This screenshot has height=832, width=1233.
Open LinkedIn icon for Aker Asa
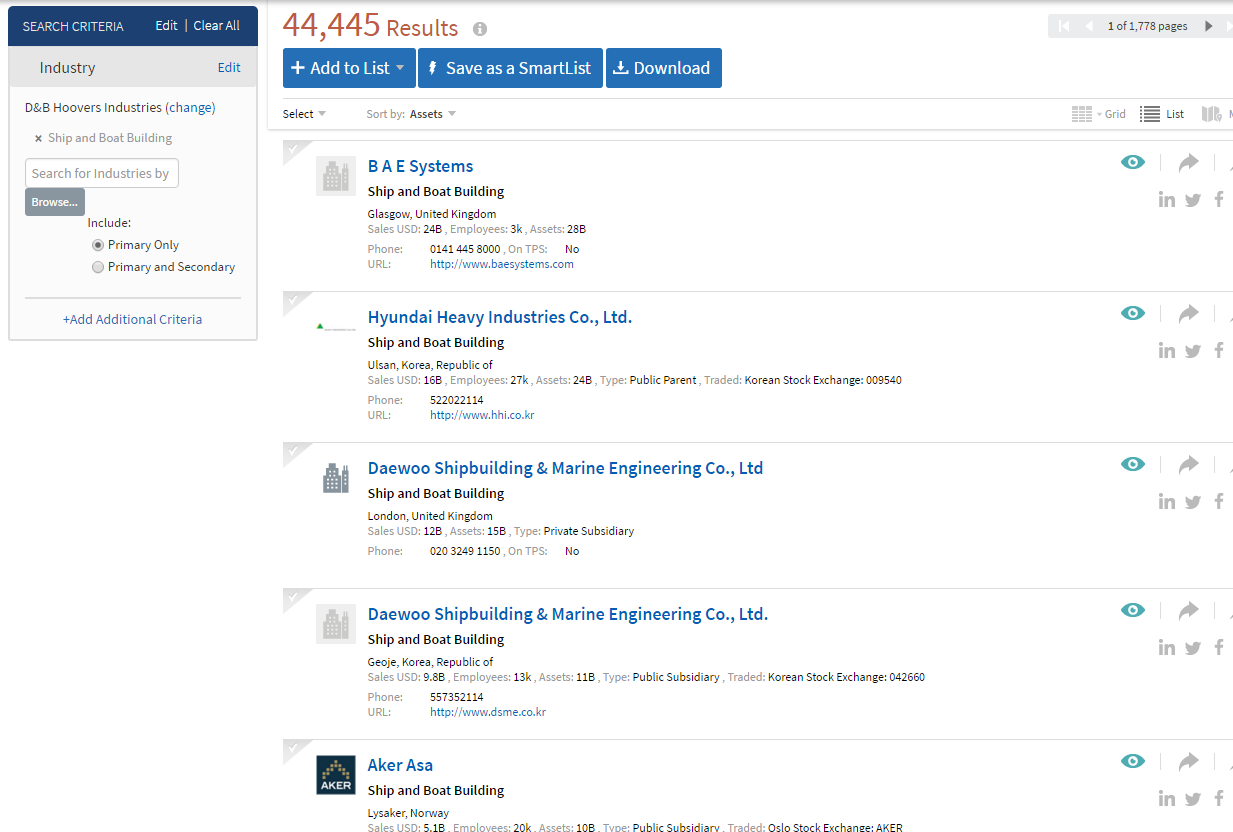pyautogui.click(x=1167, y=798)
